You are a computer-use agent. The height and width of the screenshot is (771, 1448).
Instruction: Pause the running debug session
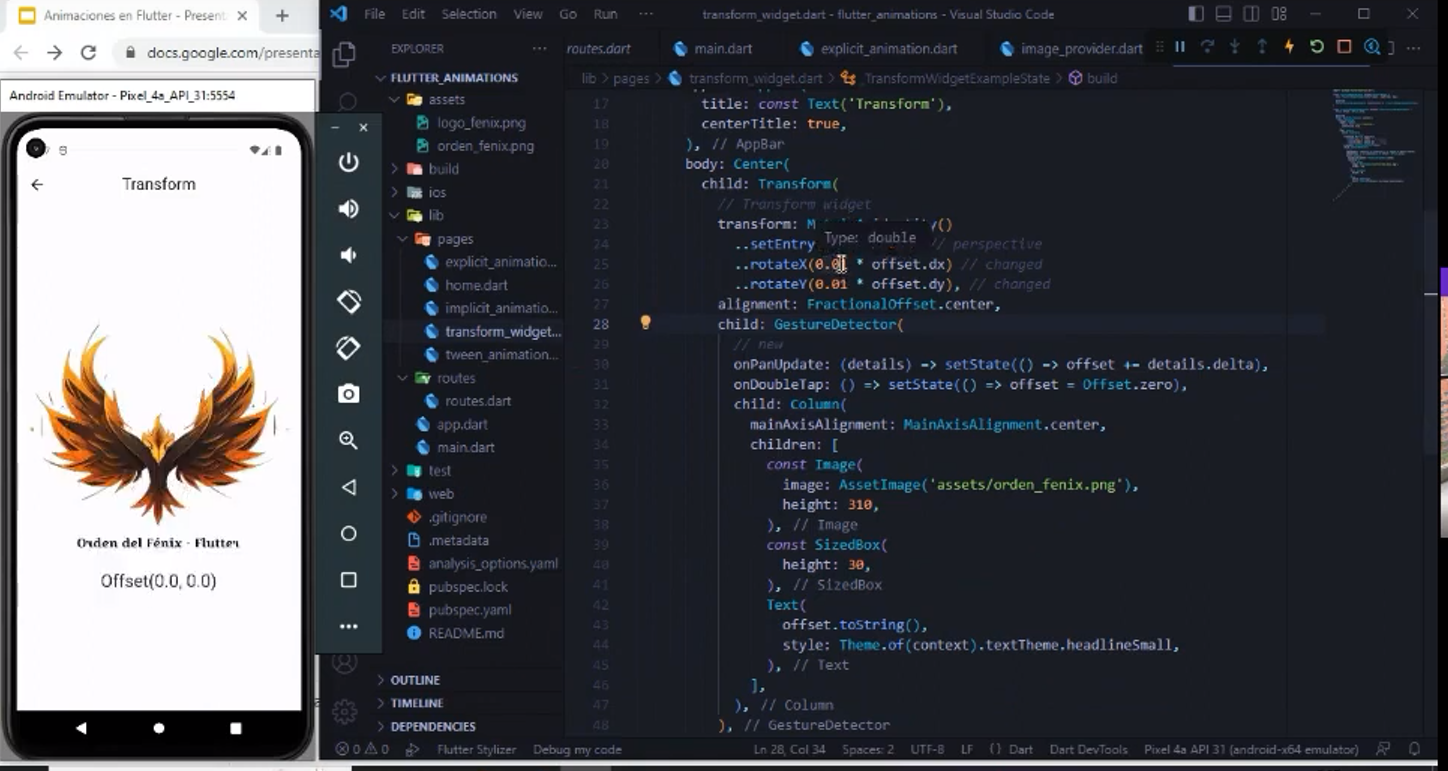pos(1180,47)
